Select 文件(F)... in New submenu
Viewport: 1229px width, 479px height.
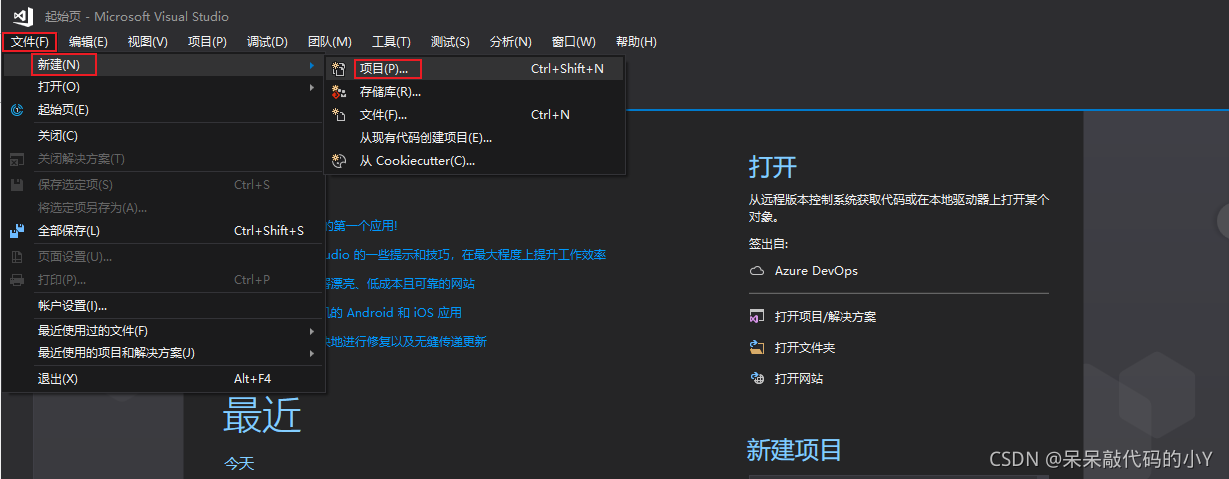(476, 115)
